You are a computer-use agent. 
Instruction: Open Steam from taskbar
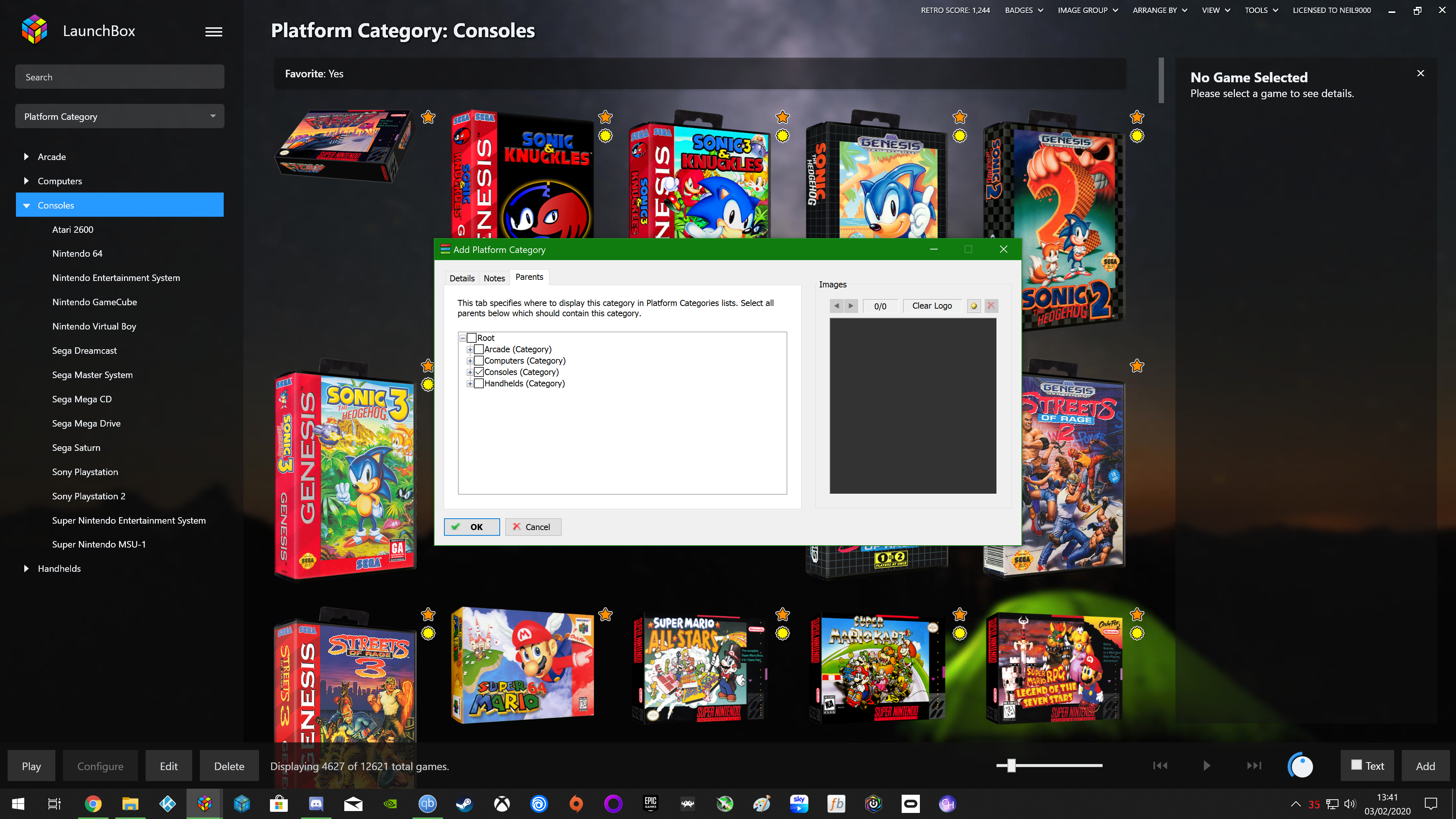[x=464, y=804]
